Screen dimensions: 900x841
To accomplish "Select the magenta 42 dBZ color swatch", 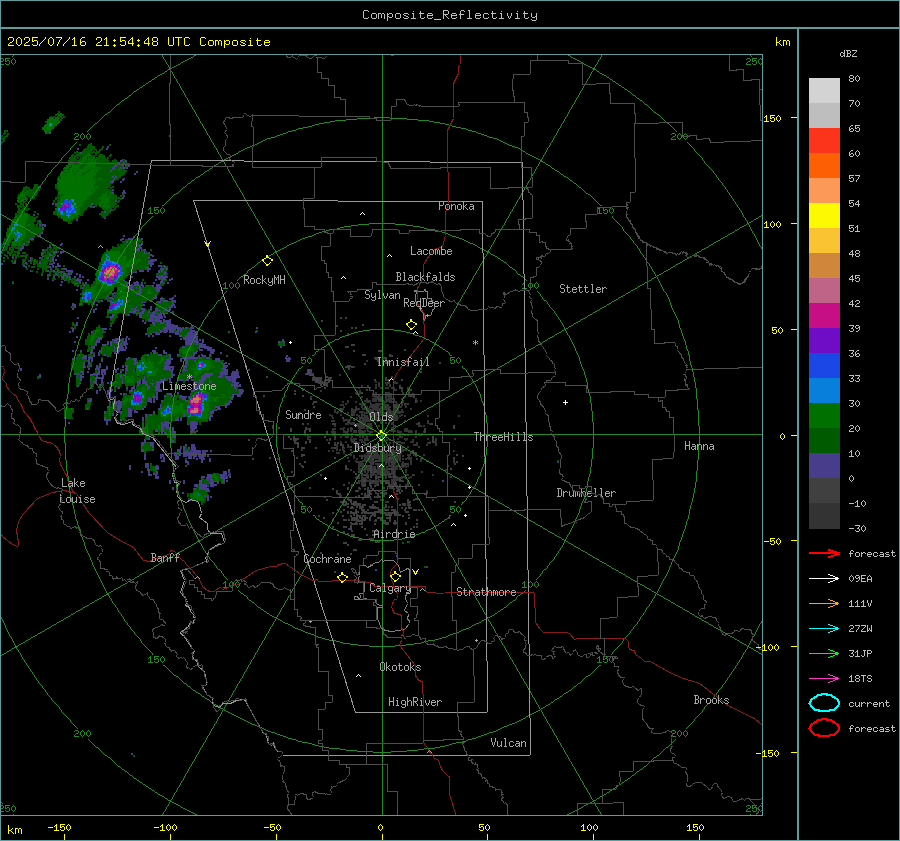I will [824, 315].
